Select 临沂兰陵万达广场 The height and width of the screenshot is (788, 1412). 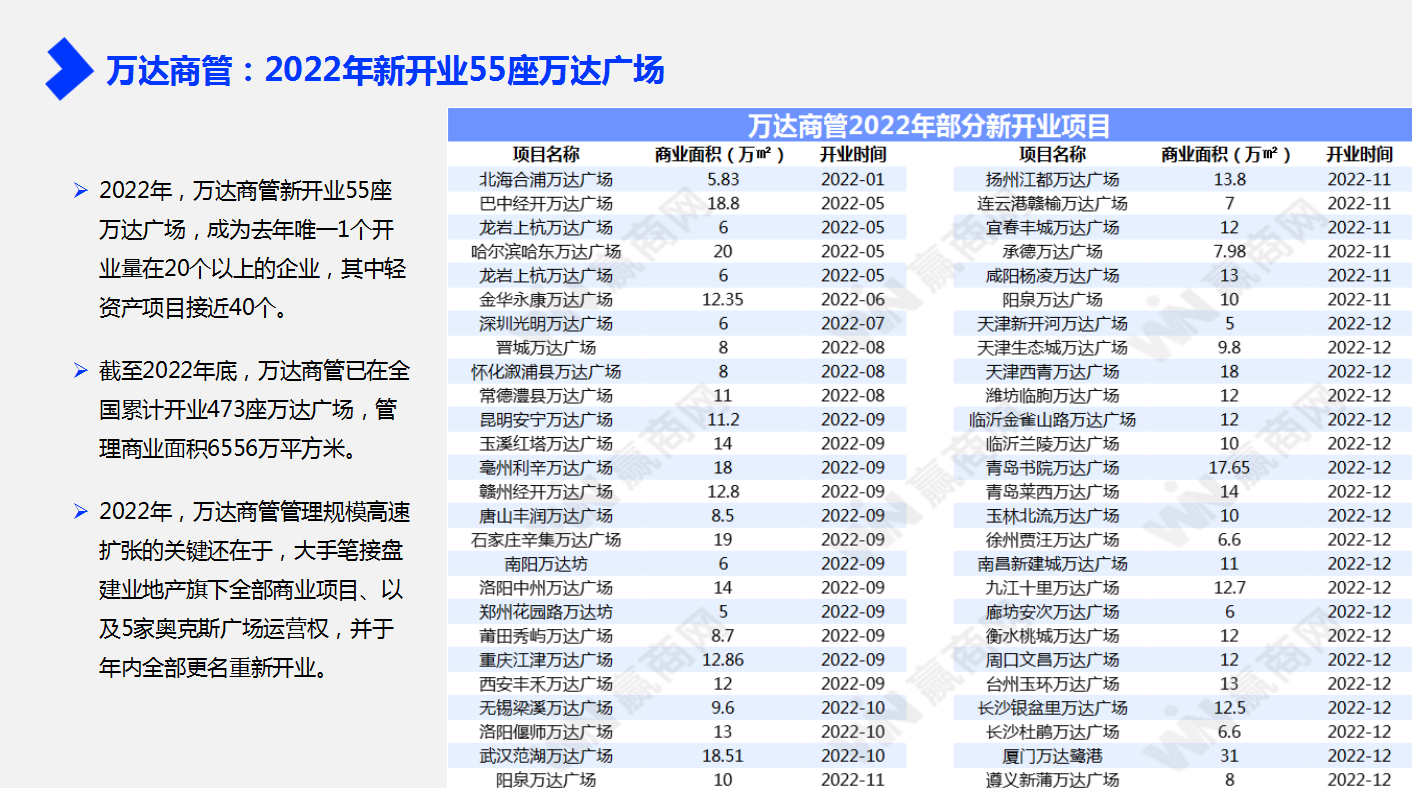1052,444
